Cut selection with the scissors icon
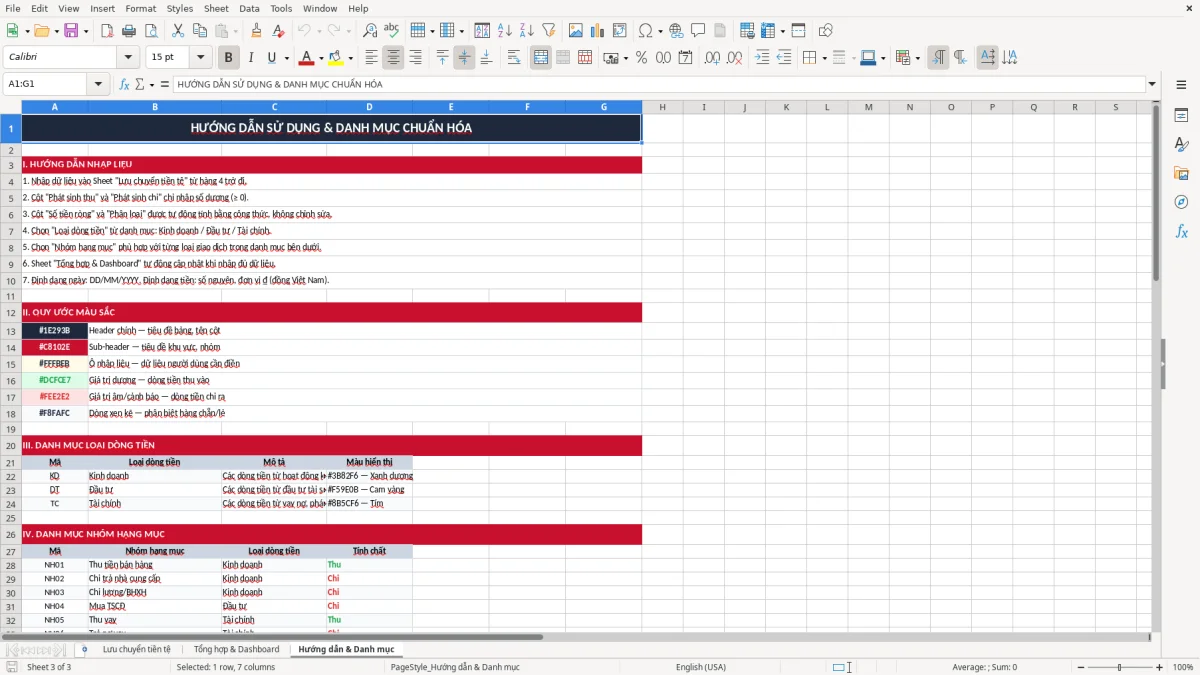The height and width of the screenshot is (675, 1200). [178, 31]
